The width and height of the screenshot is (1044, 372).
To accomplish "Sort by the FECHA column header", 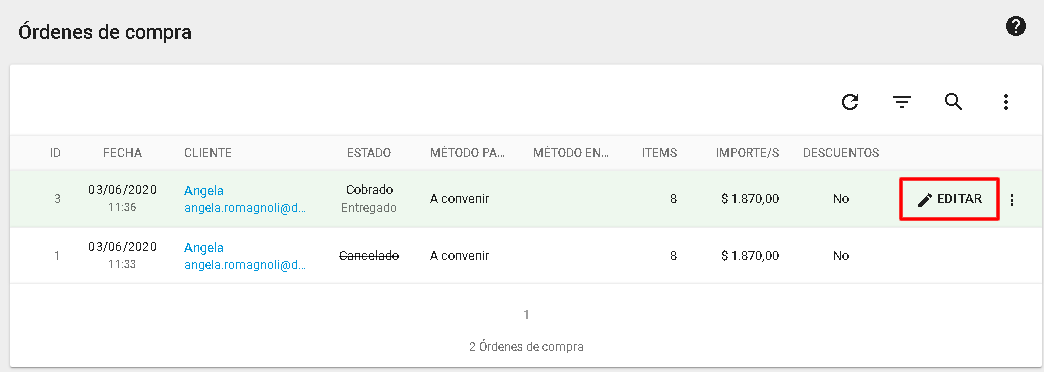I will (123, 152).
